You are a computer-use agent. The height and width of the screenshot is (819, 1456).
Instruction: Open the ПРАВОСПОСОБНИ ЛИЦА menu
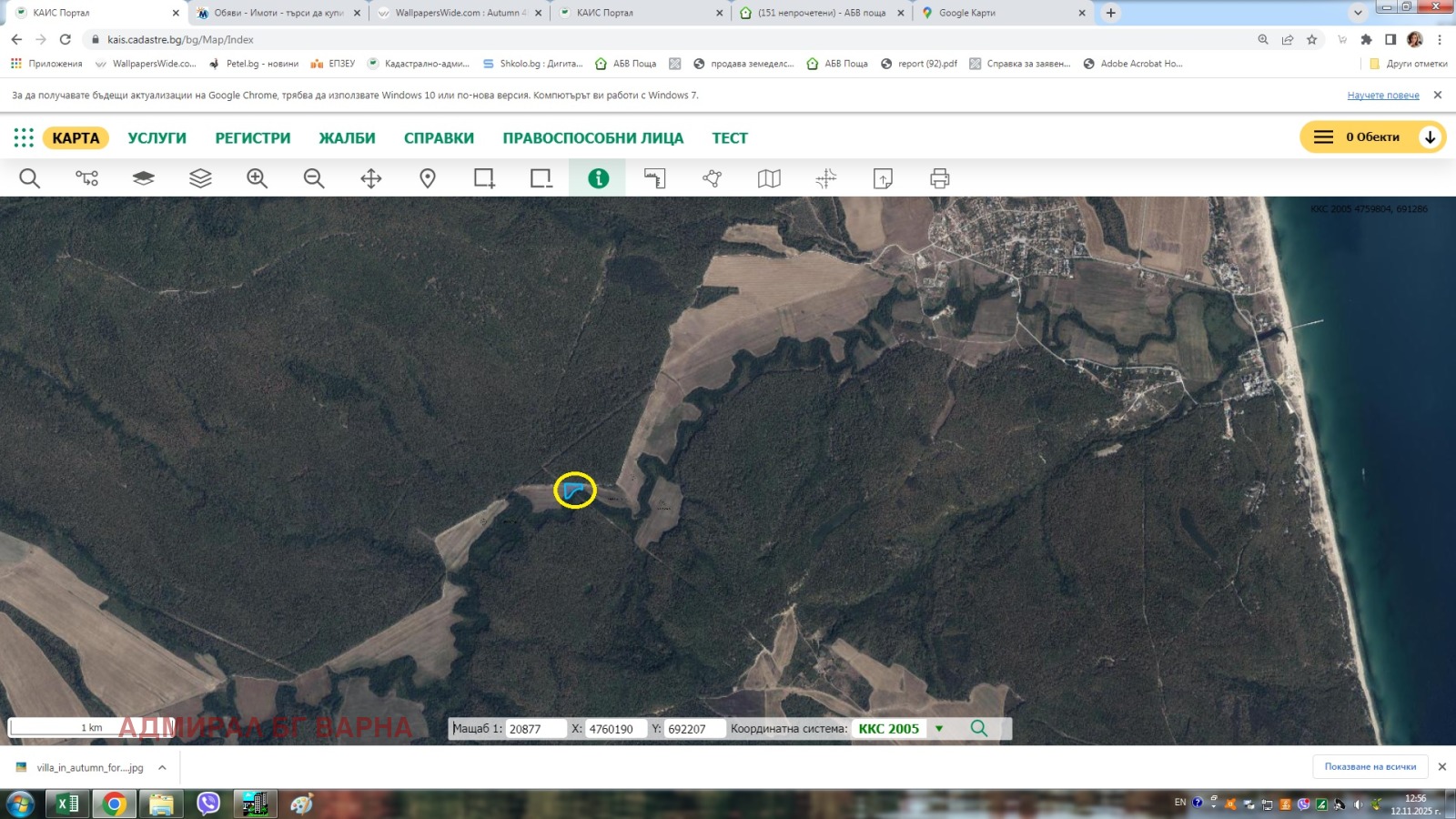coord(593,138)
